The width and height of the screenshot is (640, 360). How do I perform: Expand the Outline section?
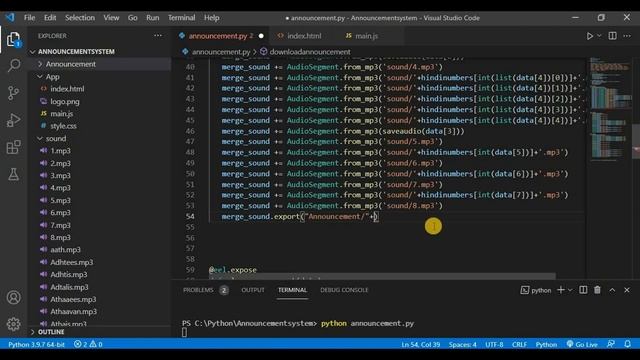point(100,332)
